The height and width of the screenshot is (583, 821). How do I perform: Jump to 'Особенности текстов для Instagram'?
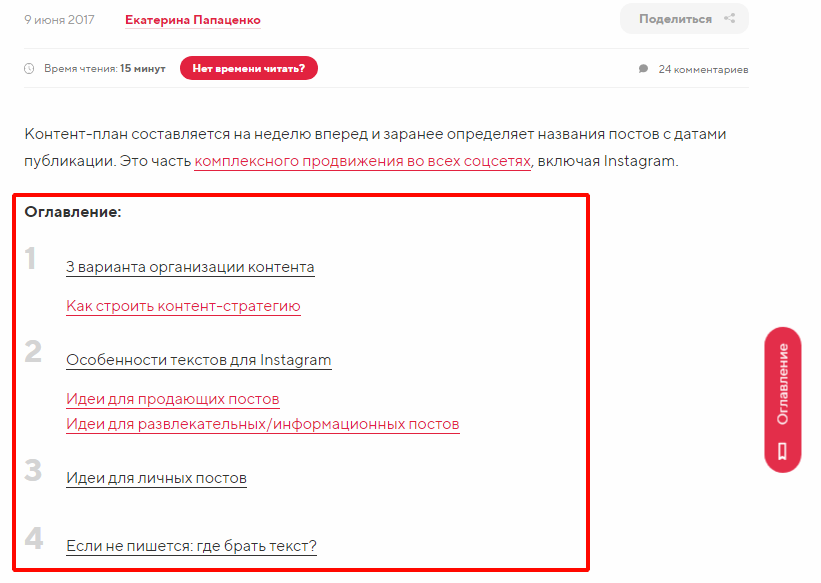tap(198, 360)
